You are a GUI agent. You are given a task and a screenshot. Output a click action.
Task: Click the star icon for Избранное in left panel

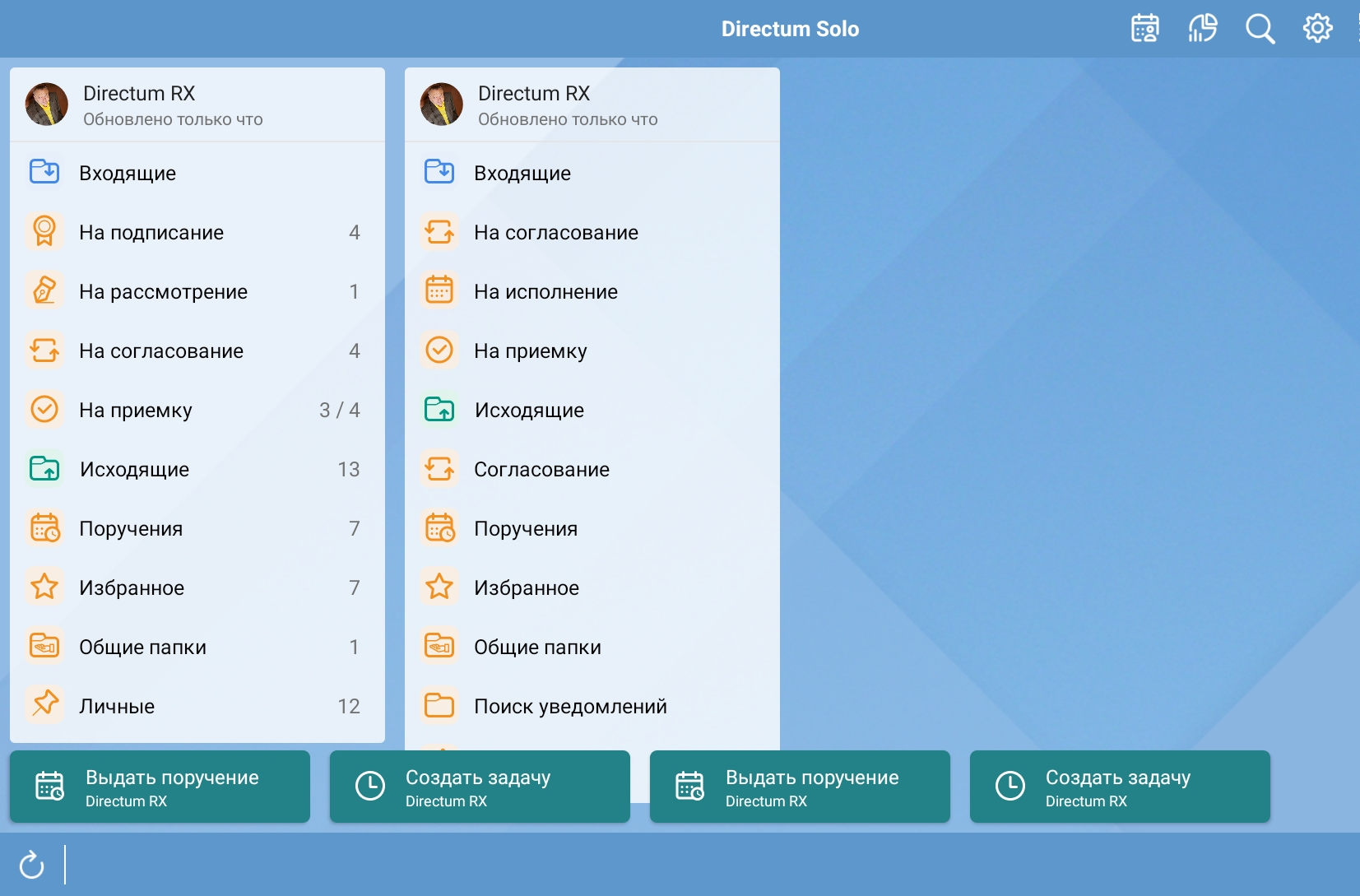[x=44, y=587]
